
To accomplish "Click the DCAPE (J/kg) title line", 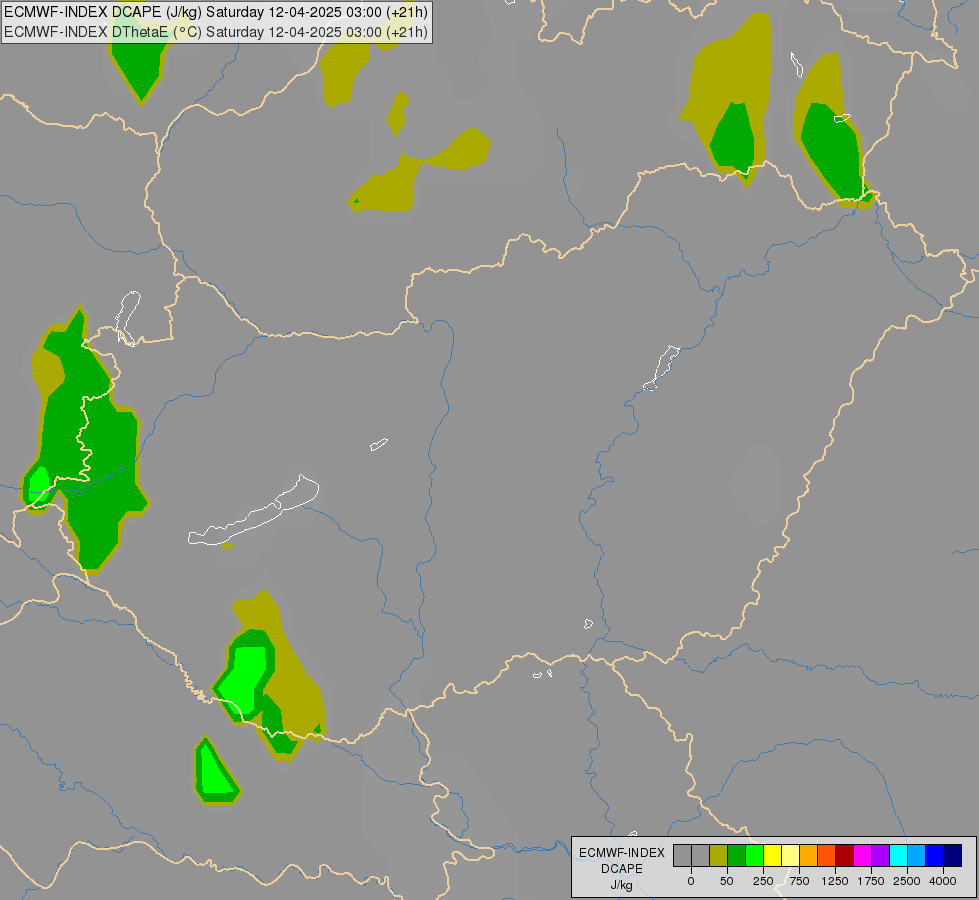I will tap(216, 12).
